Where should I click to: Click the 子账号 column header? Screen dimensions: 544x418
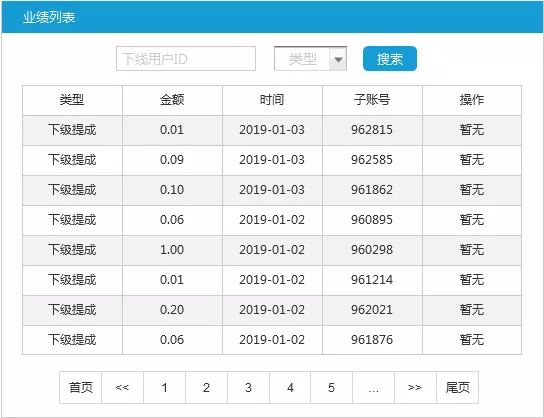(x=372, y=100)
